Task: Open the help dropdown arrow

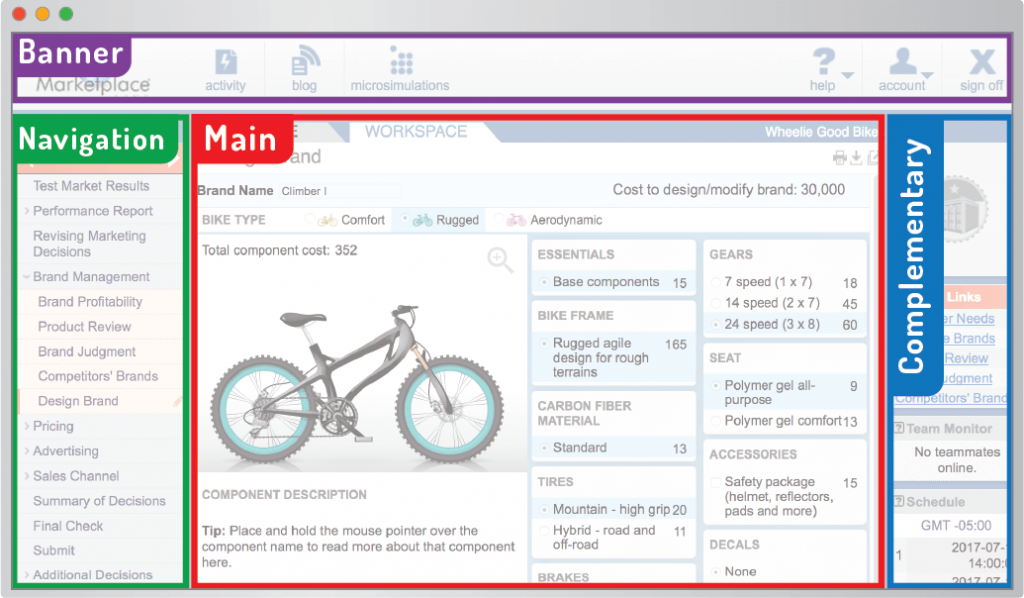Action: (848, 75)
